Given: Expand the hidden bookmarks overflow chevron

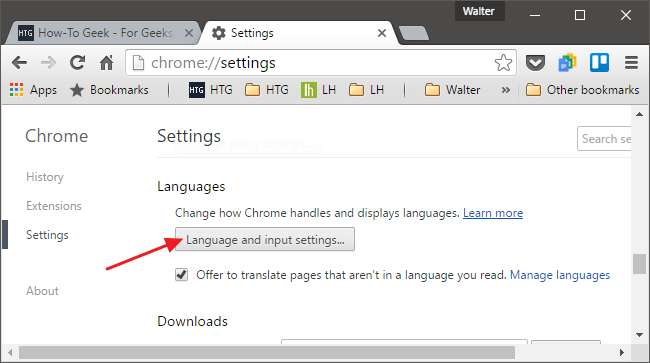Looking at the screenshot, I should point(505,90).
